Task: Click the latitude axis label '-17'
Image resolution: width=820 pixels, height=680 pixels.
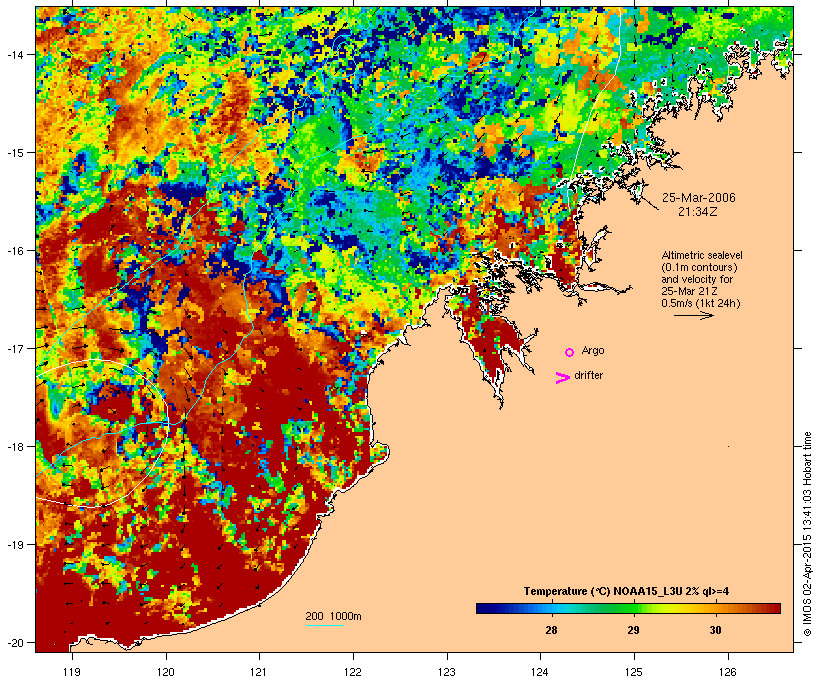Action: (14, 348)
